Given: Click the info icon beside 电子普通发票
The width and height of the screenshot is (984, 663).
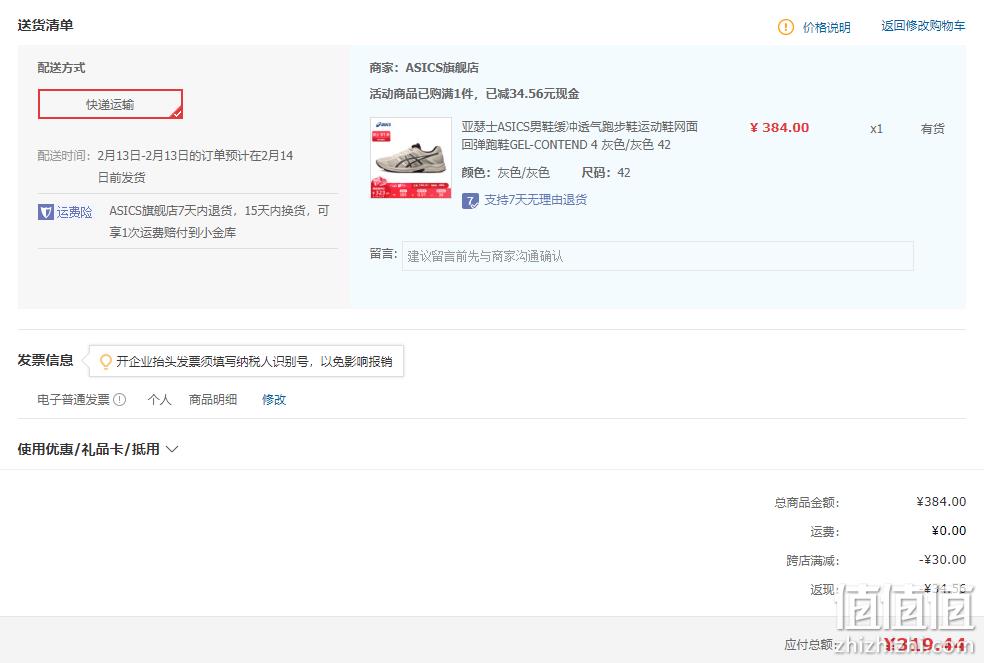Looking at the screenshot, I should (x=120, y=399).
